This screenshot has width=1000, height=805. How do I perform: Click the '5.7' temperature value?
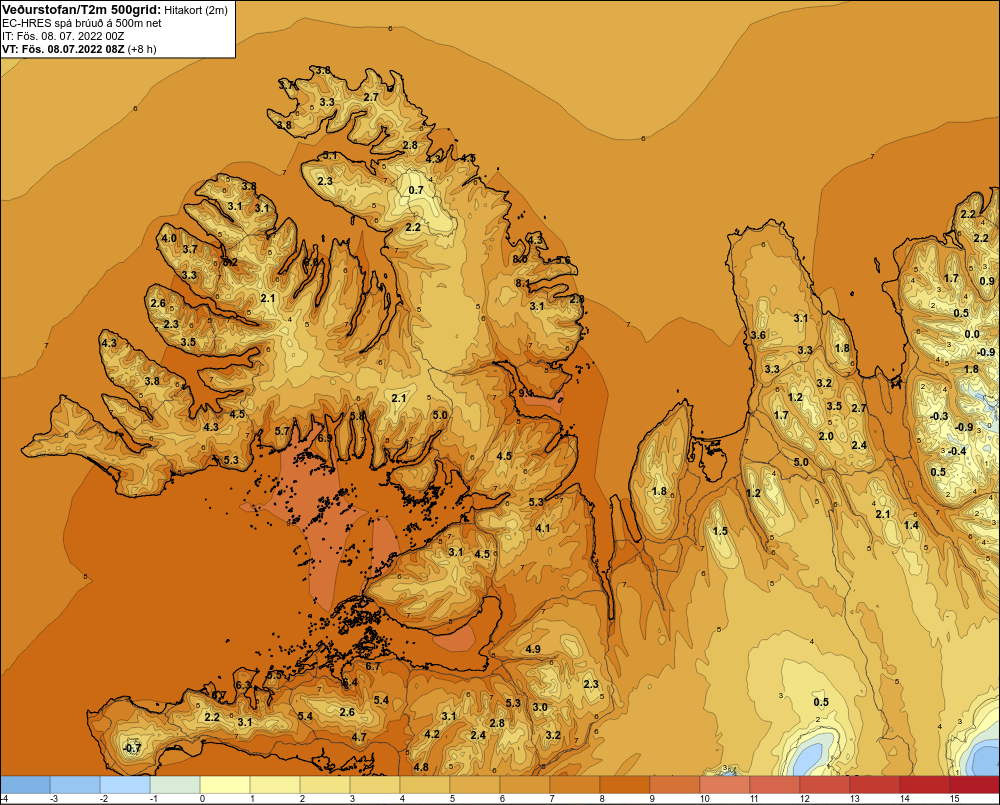point(282,431)
